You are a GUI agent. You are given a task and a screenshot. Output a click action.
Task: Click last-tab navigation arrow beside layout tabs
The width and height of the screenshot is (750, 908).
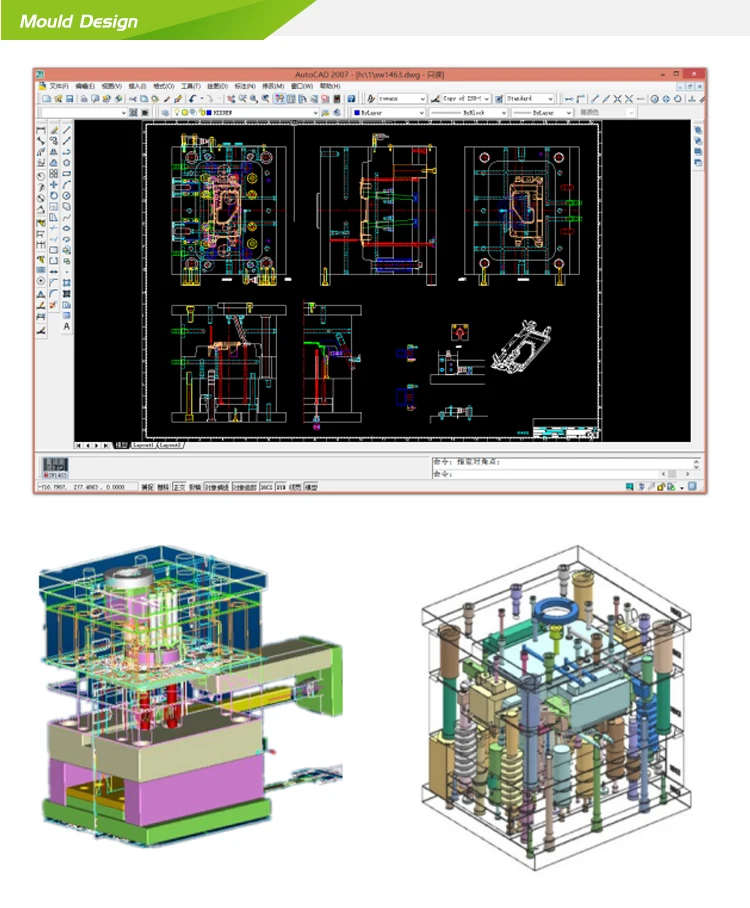105,445
